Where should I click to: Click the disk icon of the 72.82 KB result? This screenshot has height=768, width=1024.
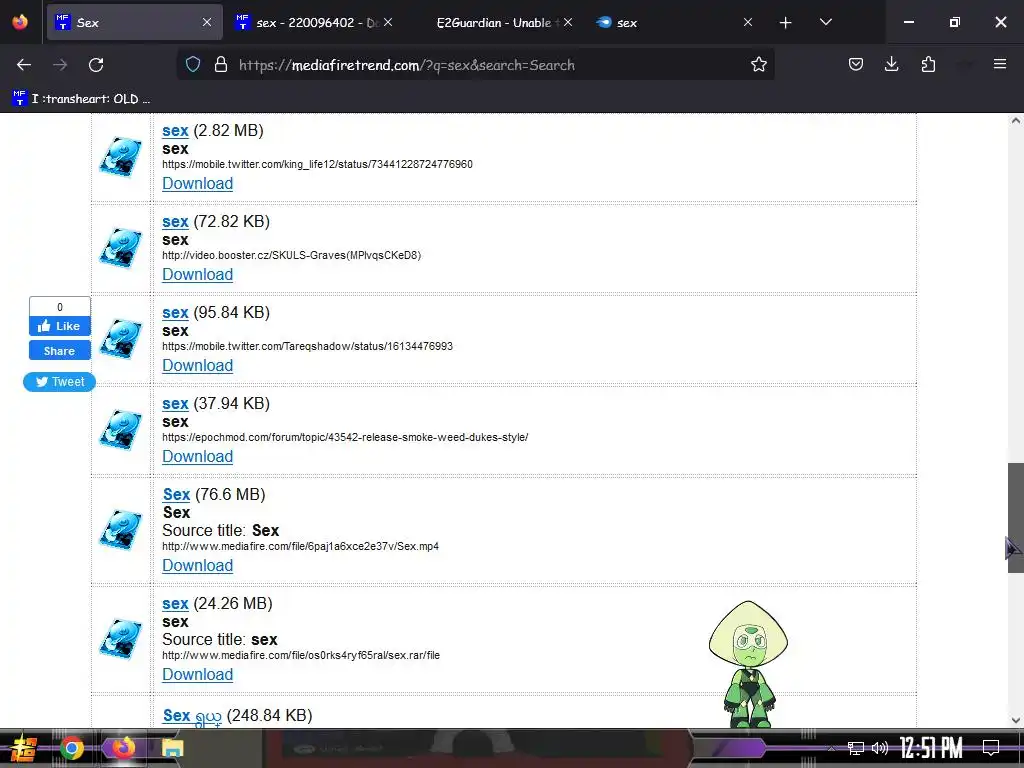(x=120, y=248)
